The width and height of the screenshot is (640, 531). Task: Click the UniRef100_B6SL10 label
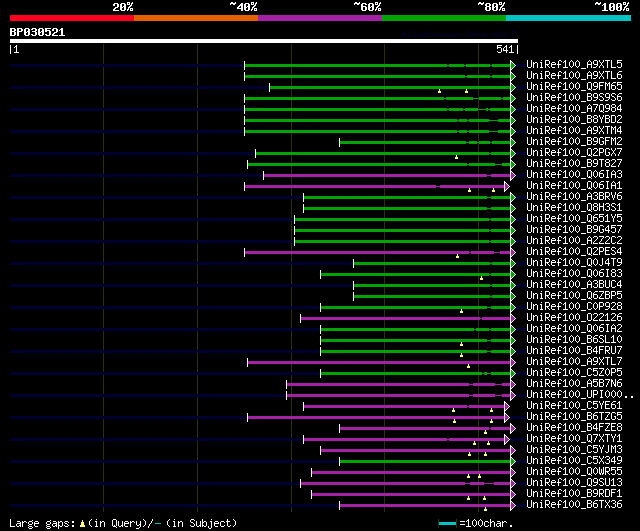coord(574,340)
